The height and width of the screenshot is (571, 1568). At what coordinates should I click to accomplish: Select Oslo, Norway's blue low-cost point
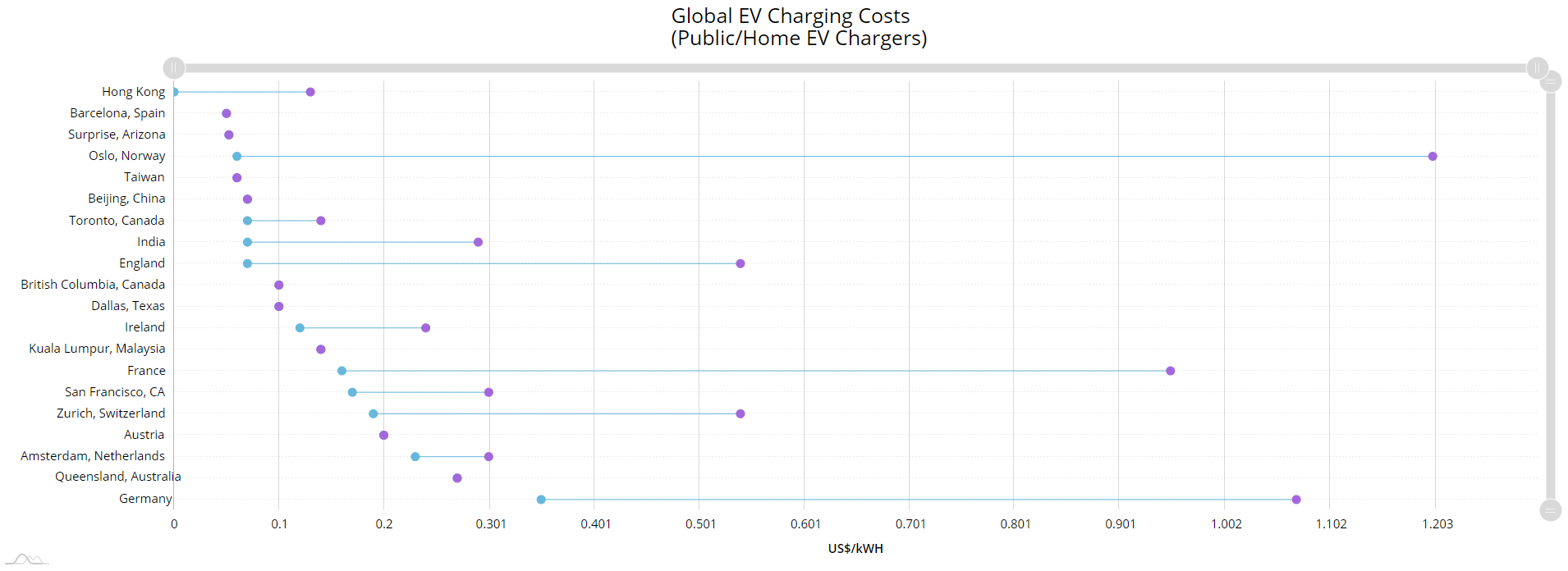pyautogui.click(x=237, y=156)
